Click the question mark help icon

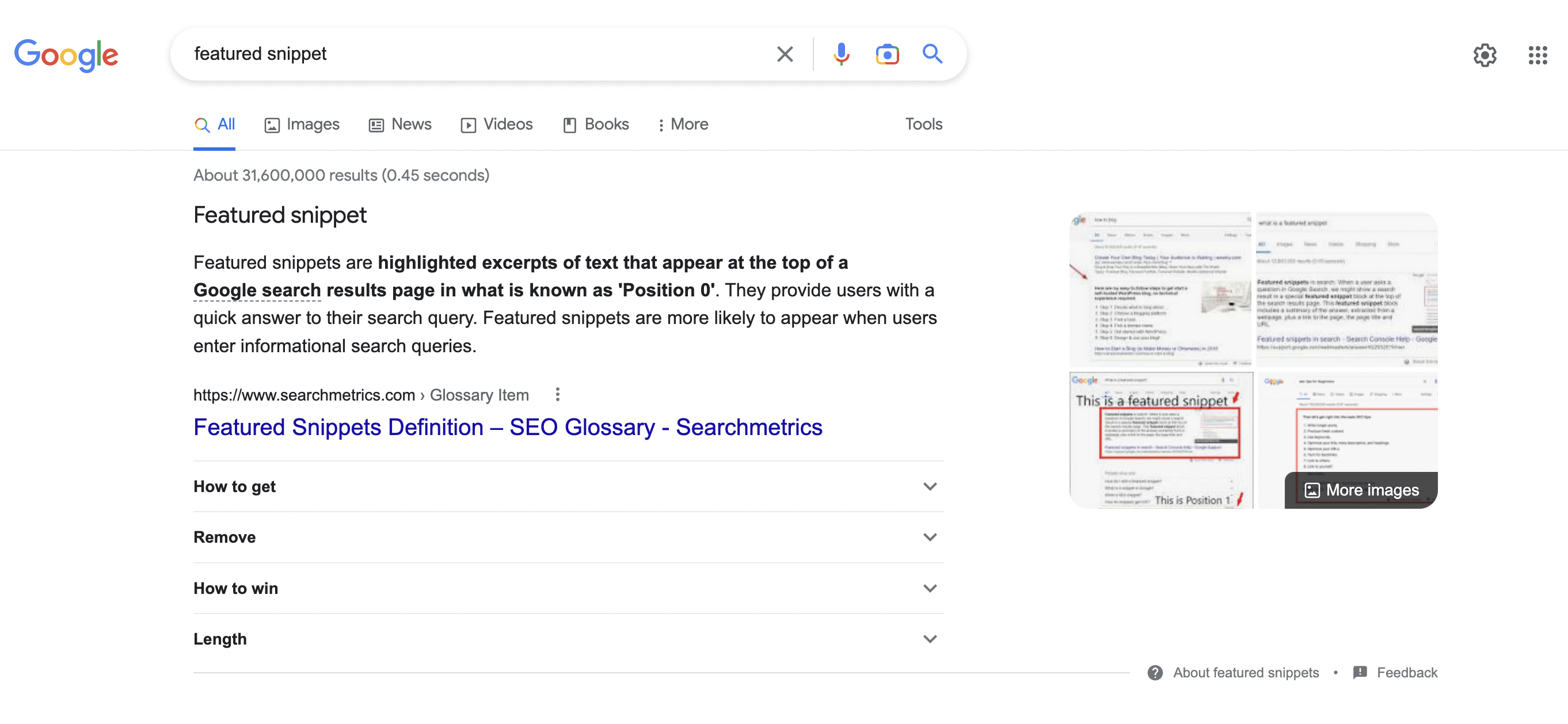click(x=1155, y=672)
